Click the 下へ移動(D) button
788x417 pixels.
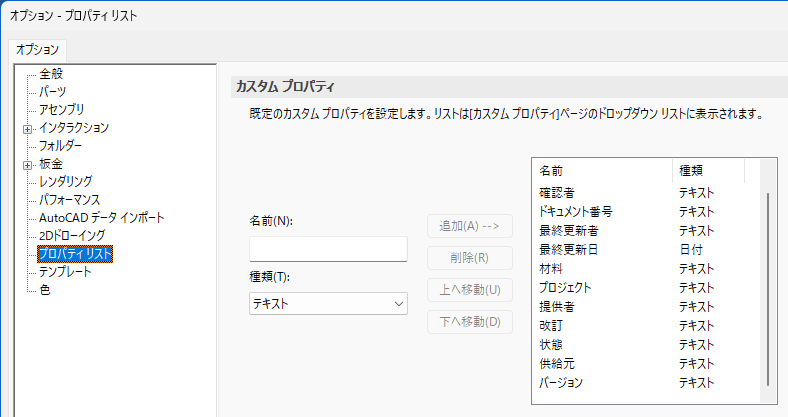point(470,322)
